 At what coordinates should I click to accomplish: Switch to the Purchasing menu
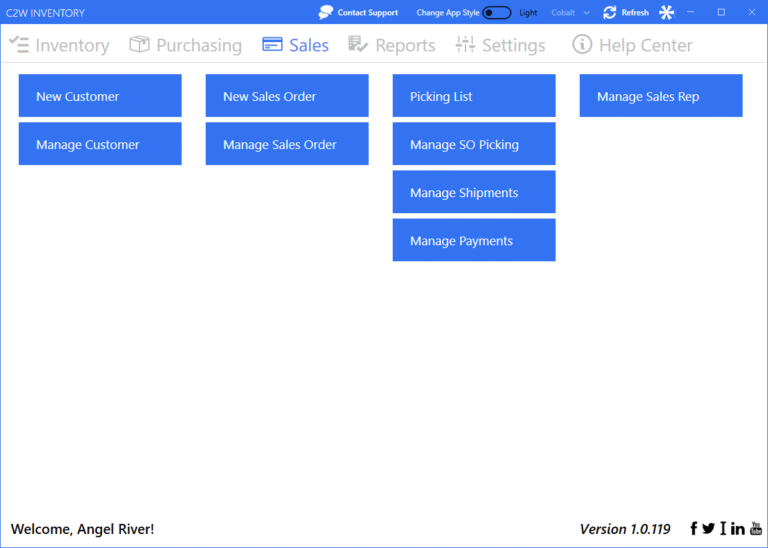(186, 45)
